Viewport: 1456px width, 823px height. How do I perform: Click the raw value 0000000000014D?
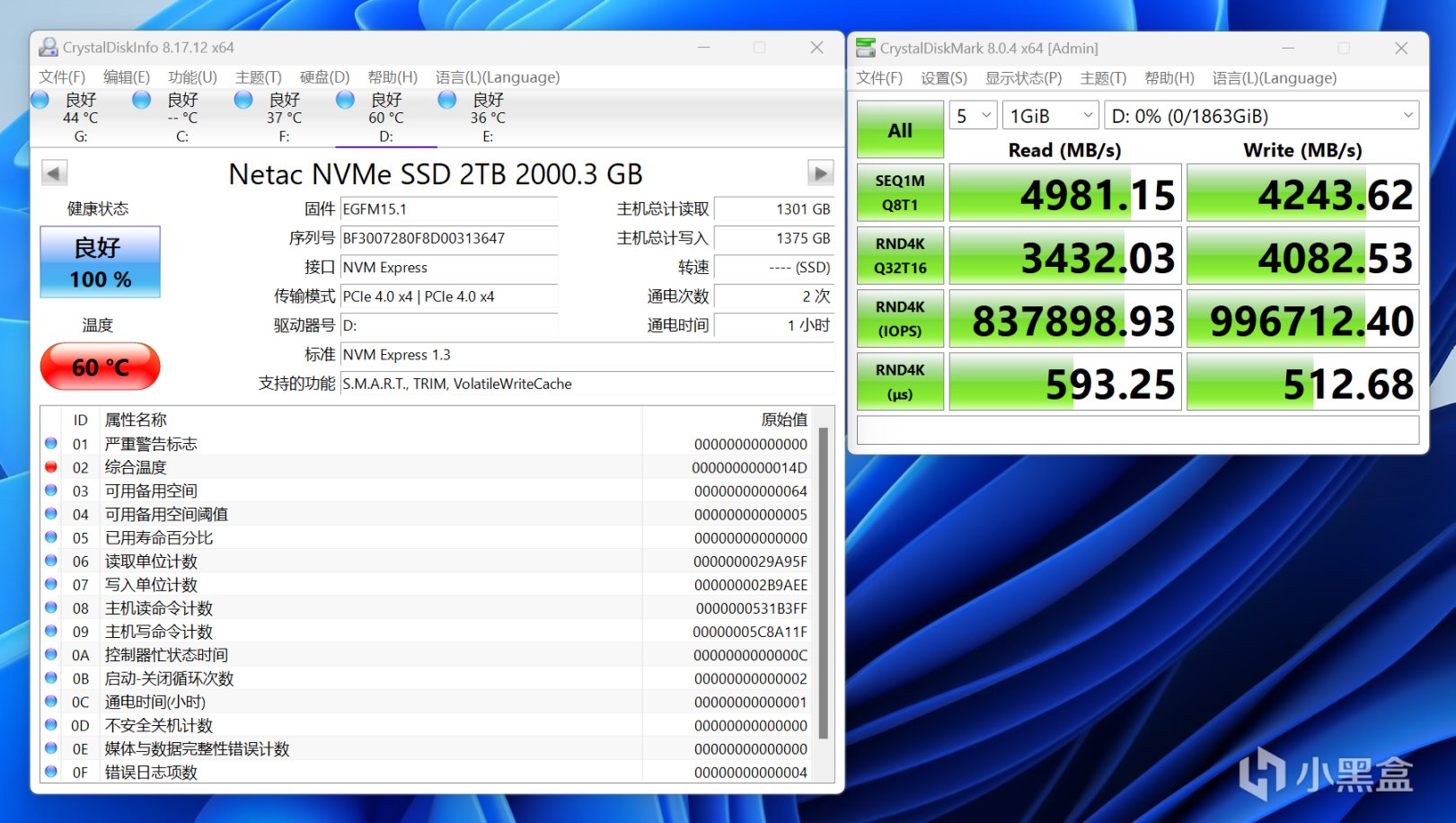pyautogui.click(x=749, y=467)
